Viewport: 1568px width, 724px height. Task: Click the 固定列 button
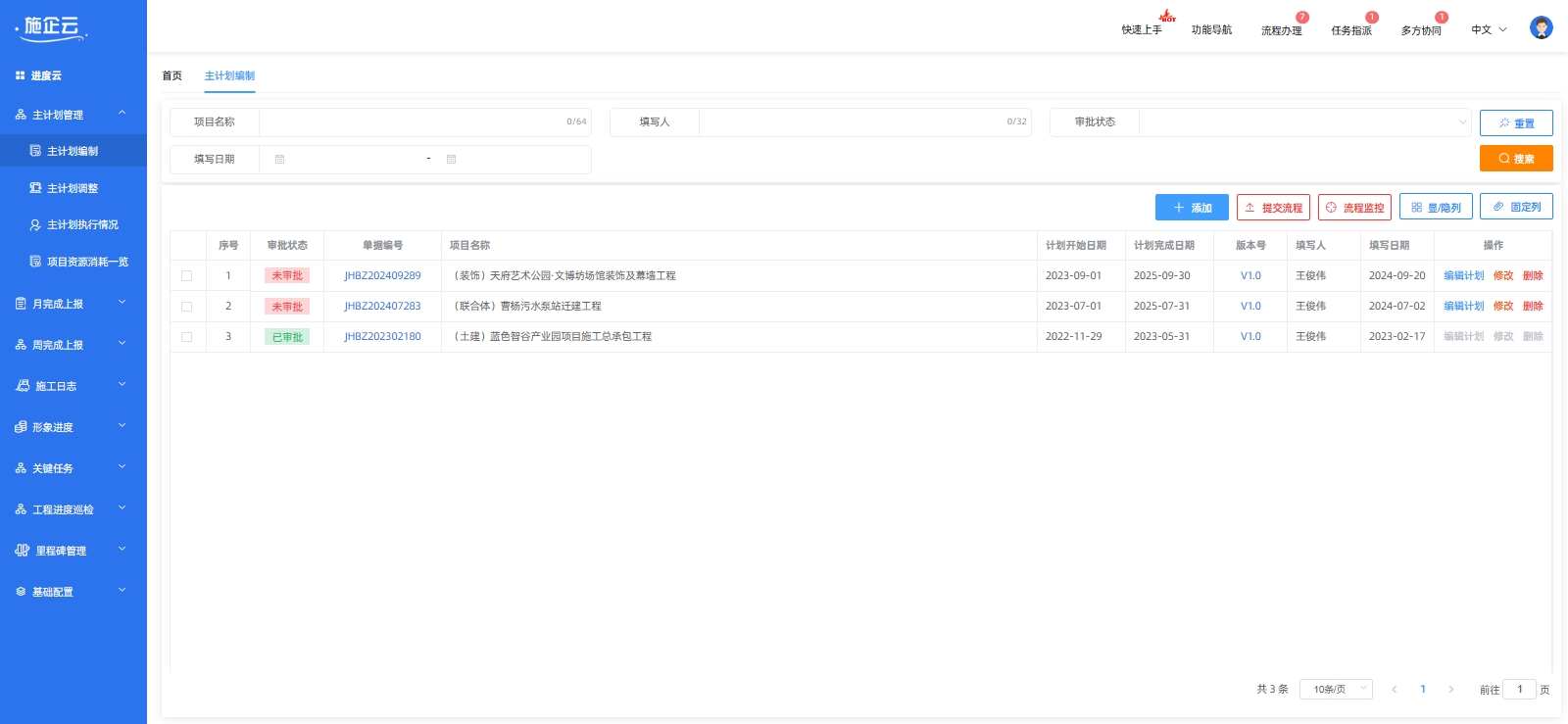point(1516,207)
